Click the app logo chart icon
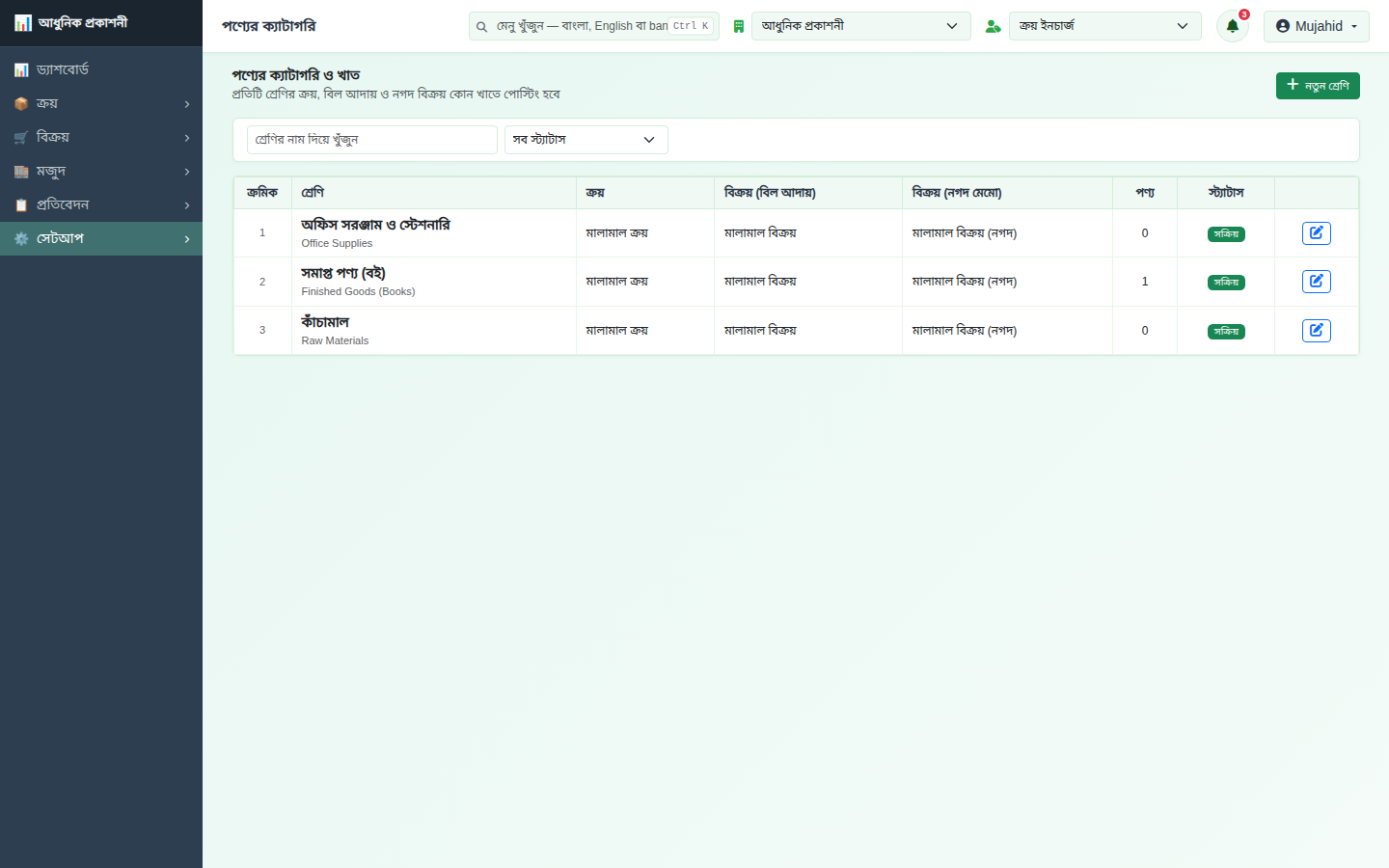 [x=23, y=23]
